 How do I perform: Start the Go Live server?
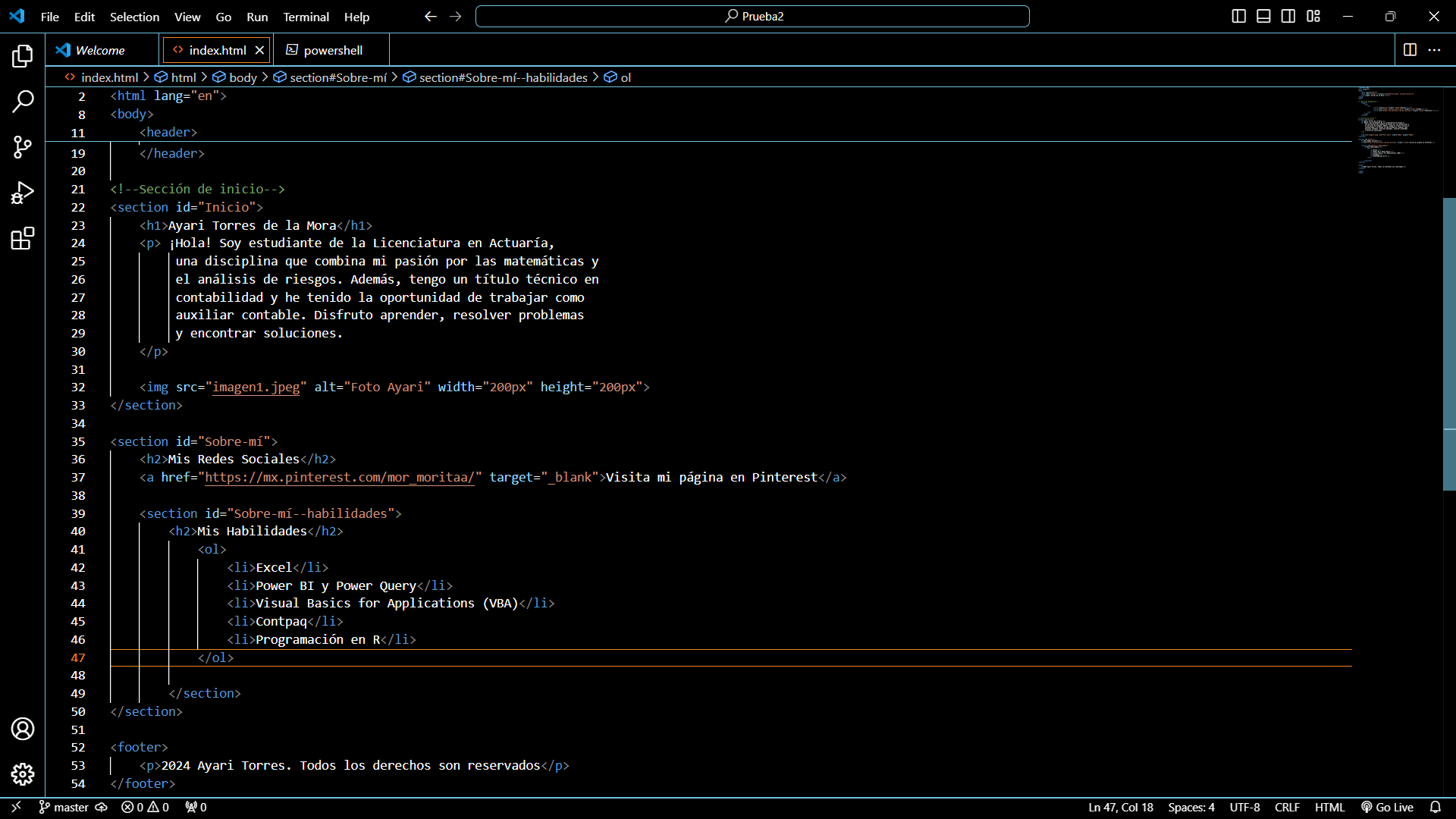(1389, 807)
